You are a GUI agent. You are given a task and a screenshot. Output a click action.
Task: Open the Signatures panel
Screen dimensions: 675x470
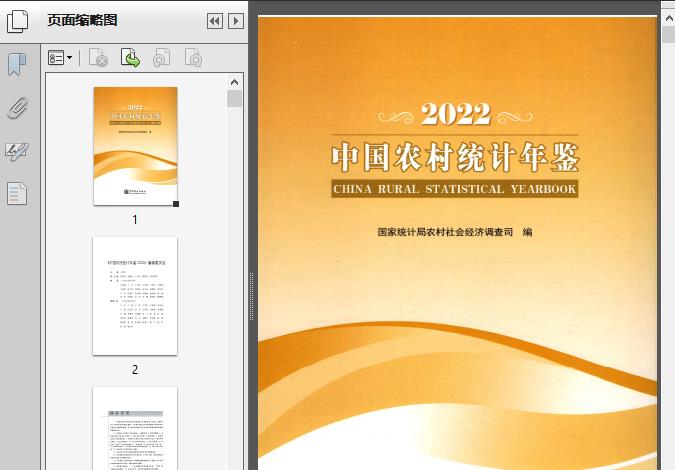[x=17, y=152]
